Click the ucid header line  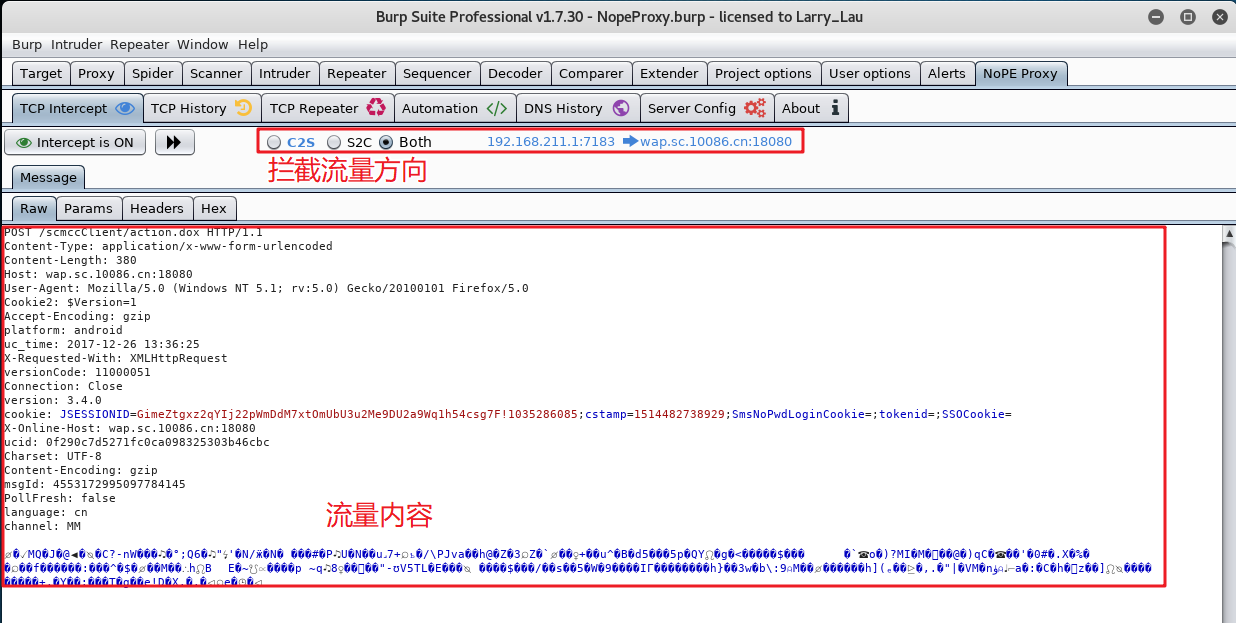click(137, 442)
